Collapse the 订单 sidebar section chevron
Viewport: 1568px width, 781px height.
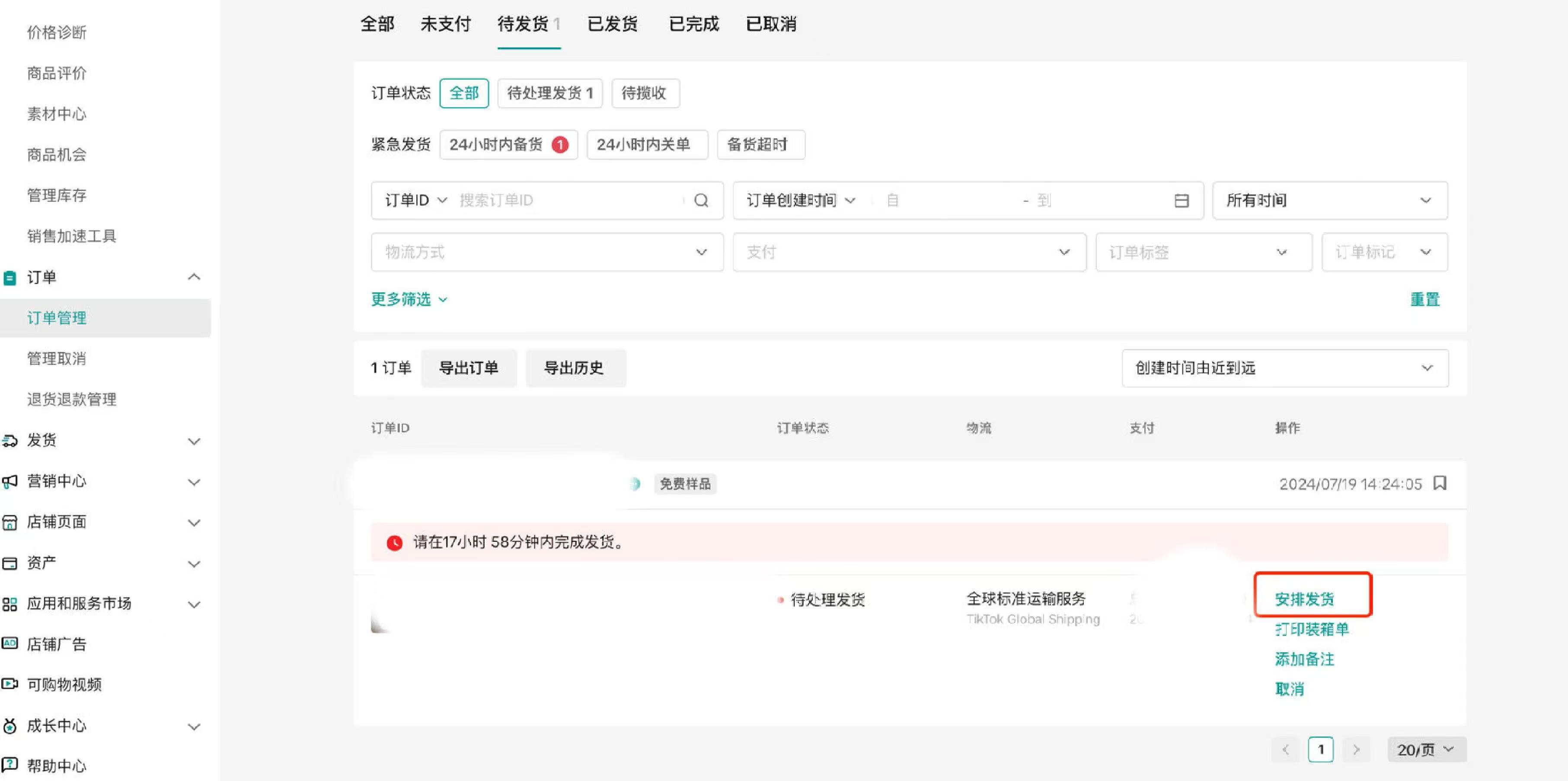[x=194, y=278]
